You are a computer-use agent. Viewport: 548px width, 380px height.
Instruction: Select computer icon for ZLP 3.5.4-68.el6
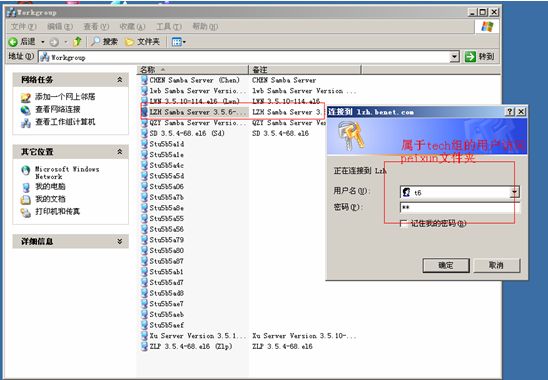tap(144, 346)
